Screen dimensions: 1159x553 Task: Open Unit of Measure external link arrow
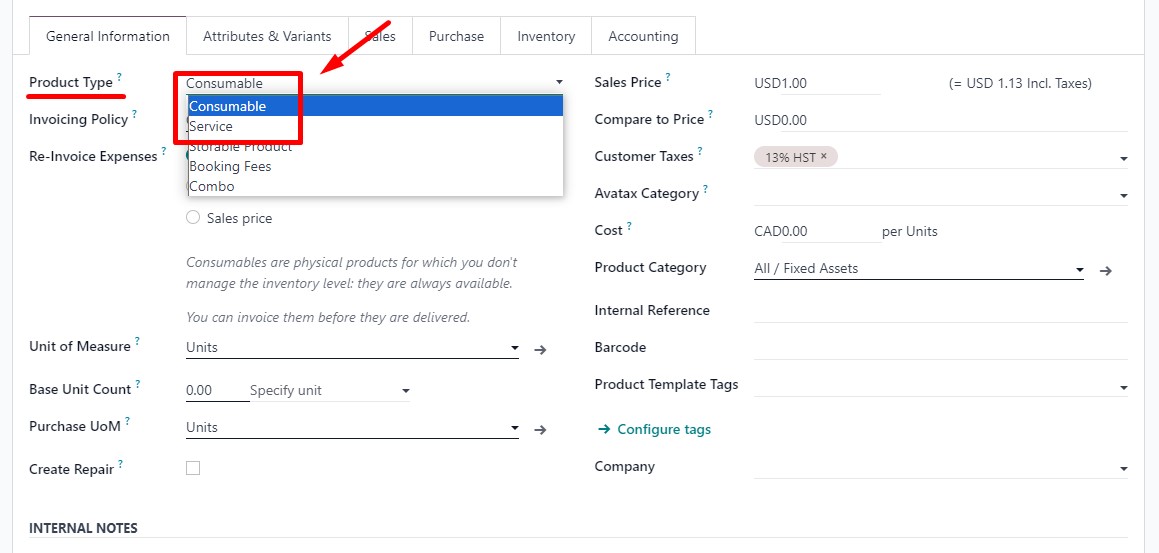click(540, 349)
